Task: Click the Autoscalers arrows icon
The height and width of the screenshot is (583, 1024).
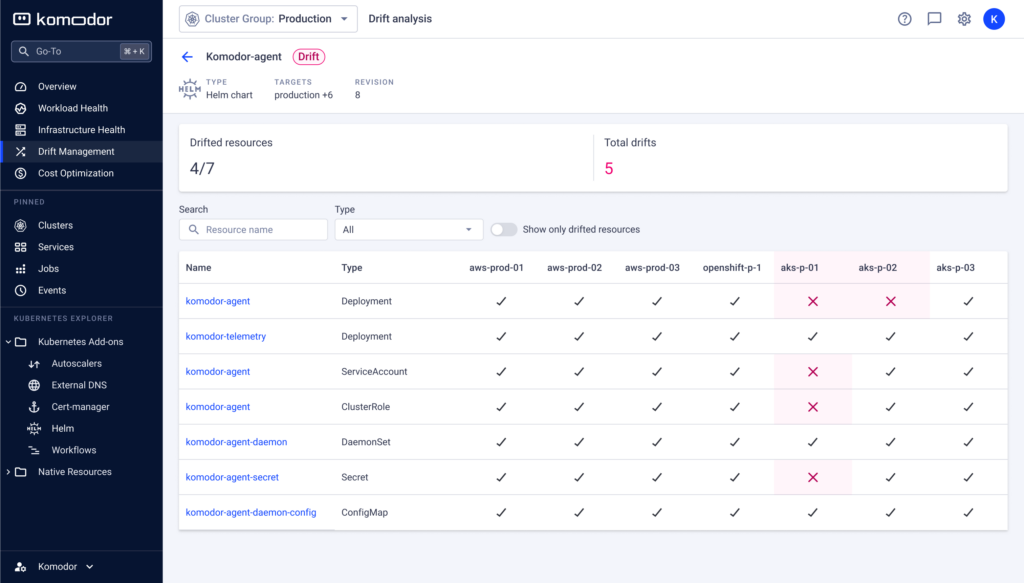Action: coord(34,364)
